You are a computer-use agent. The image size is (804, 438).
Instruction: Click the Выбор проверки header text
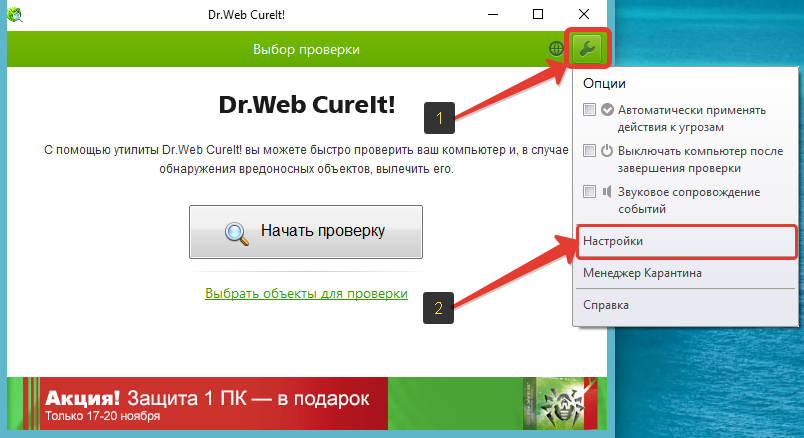point(306,50)
